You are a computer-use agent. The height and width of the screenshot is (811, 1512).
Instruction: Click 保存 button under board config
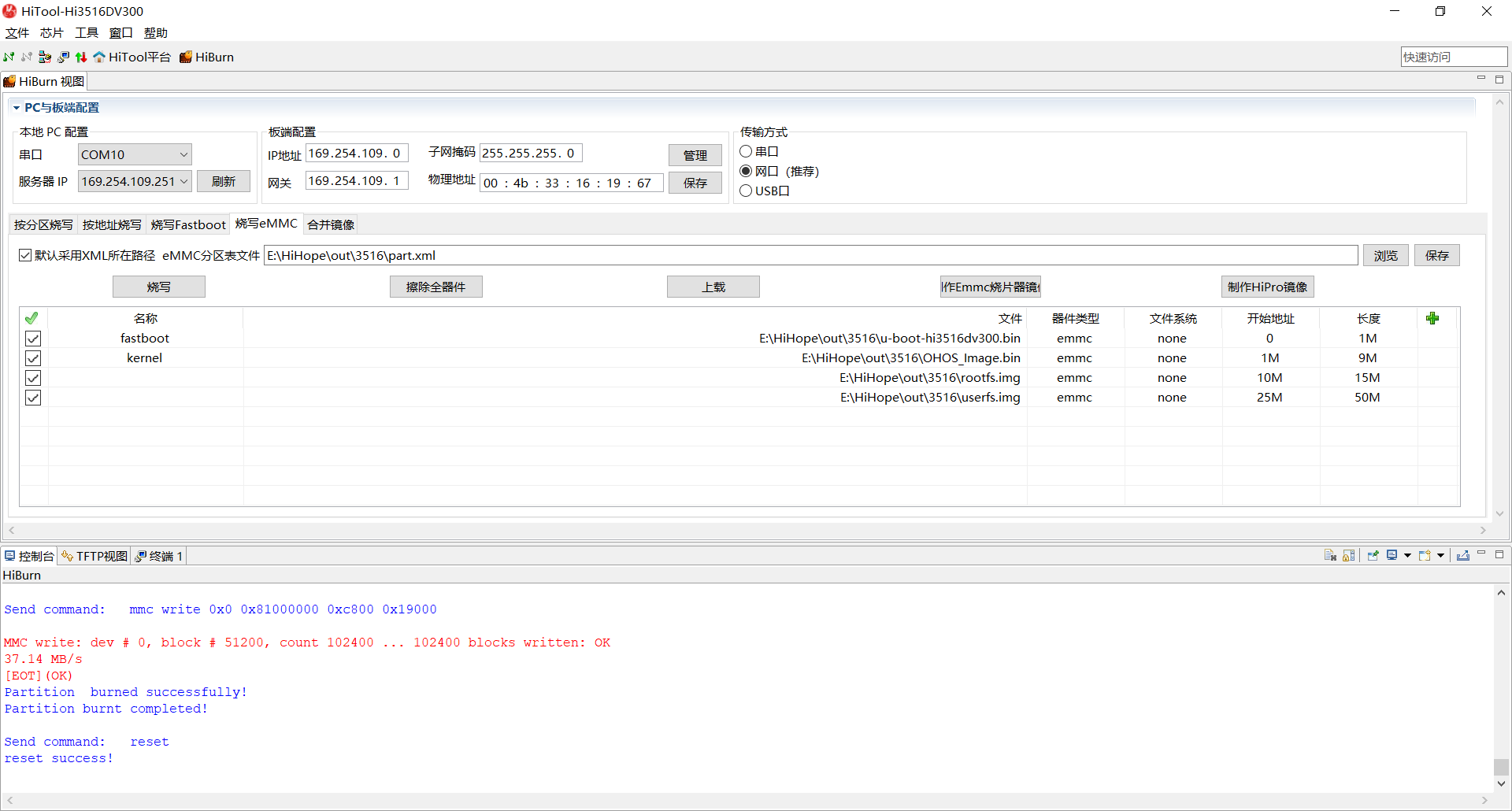(x=695, y=183)
